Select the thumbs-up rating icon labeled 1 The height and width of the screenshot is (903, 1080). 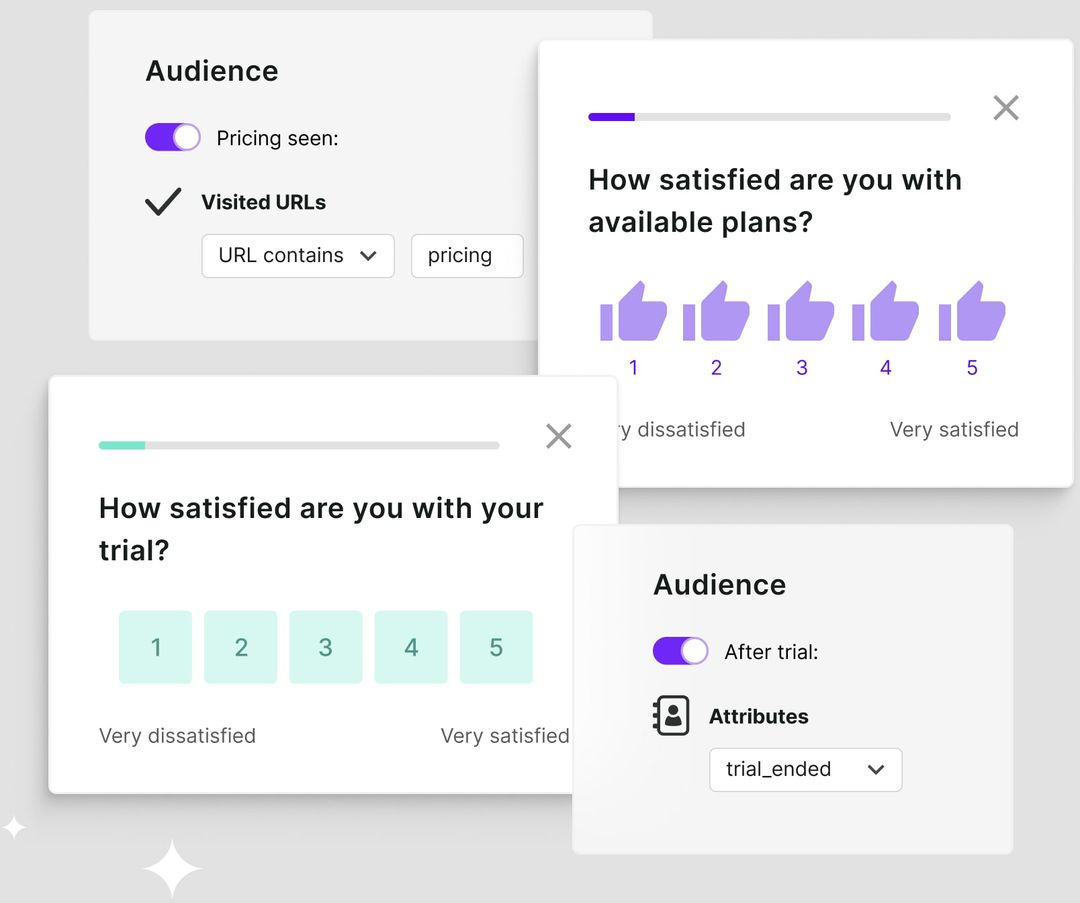point(633,312)
